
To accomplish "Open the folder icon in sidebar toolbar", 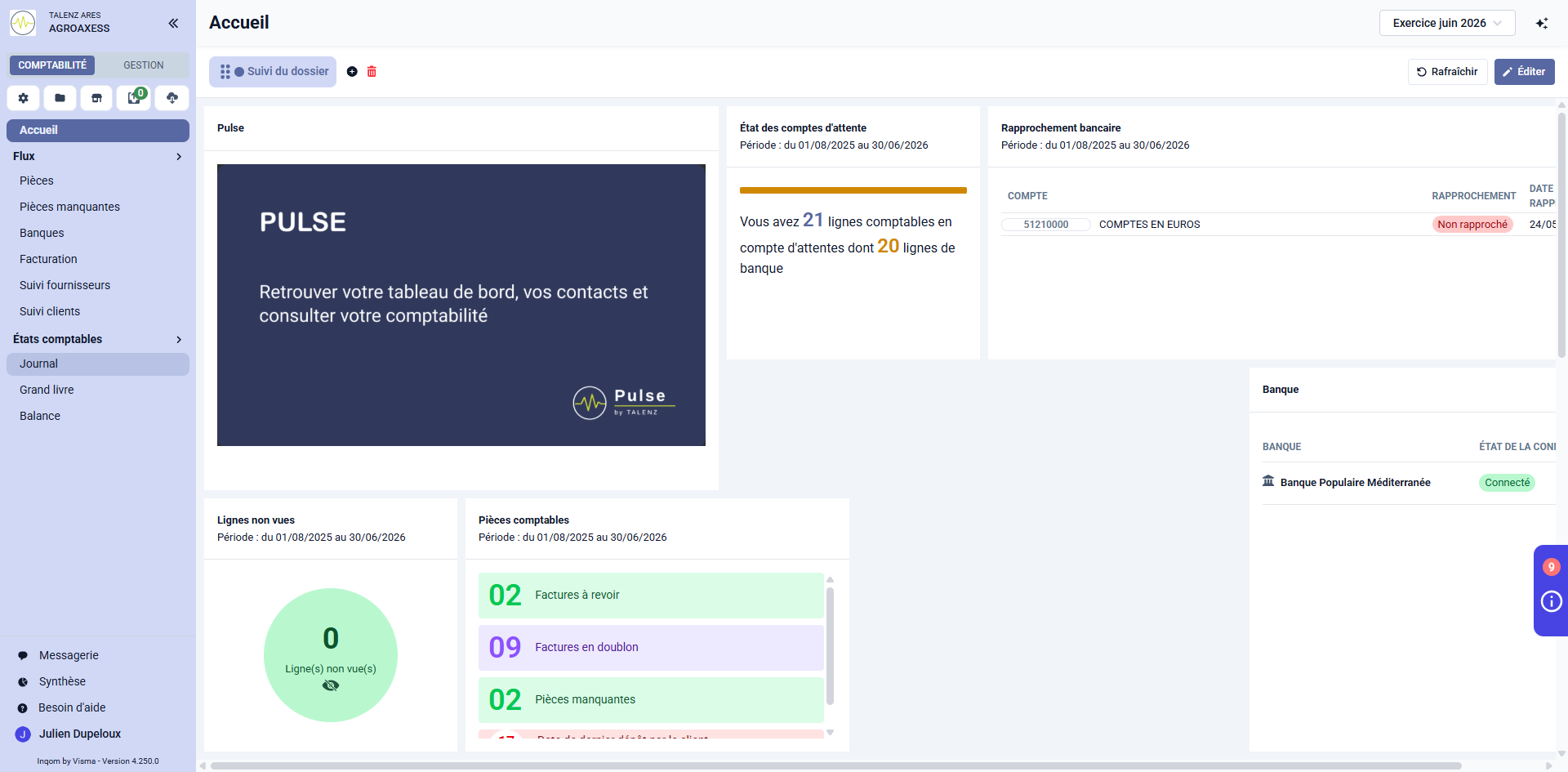I will [x=60, y=98].
